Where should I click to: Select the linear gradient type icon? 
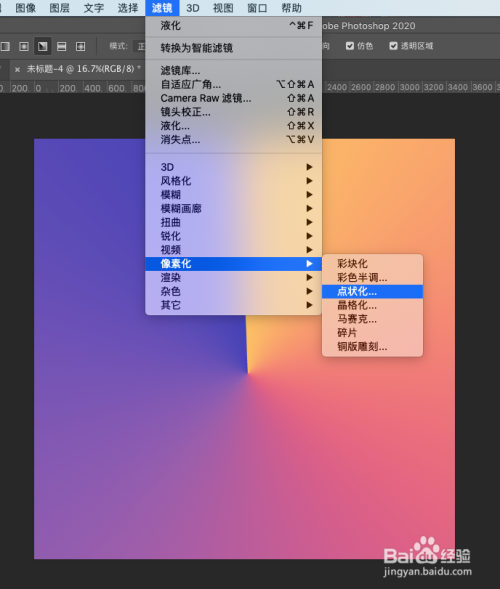[5, 46]
